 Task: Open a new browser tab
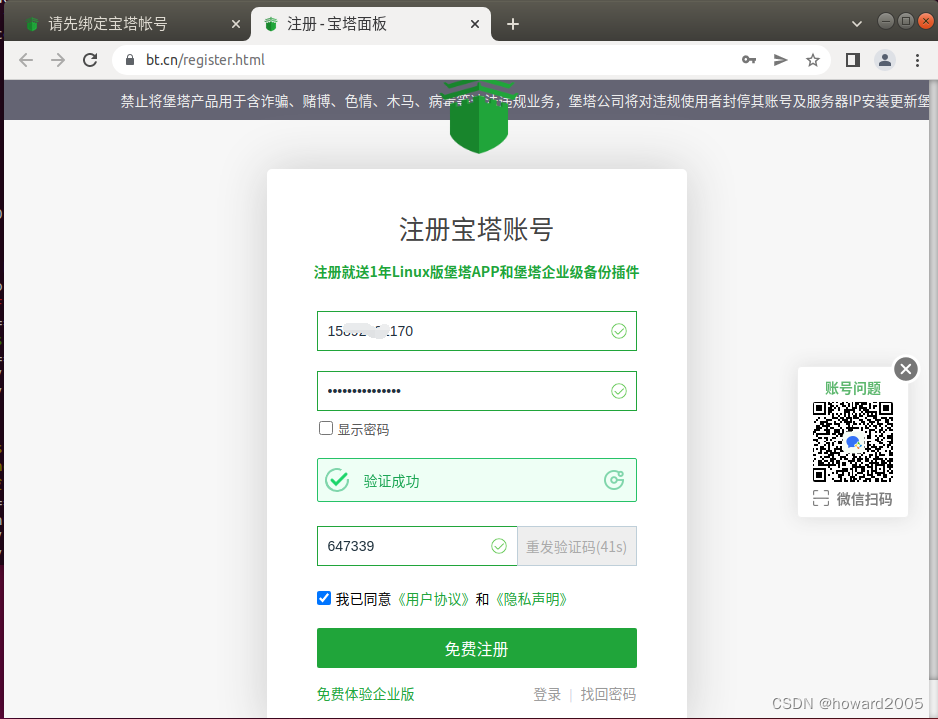pos(513,24)
